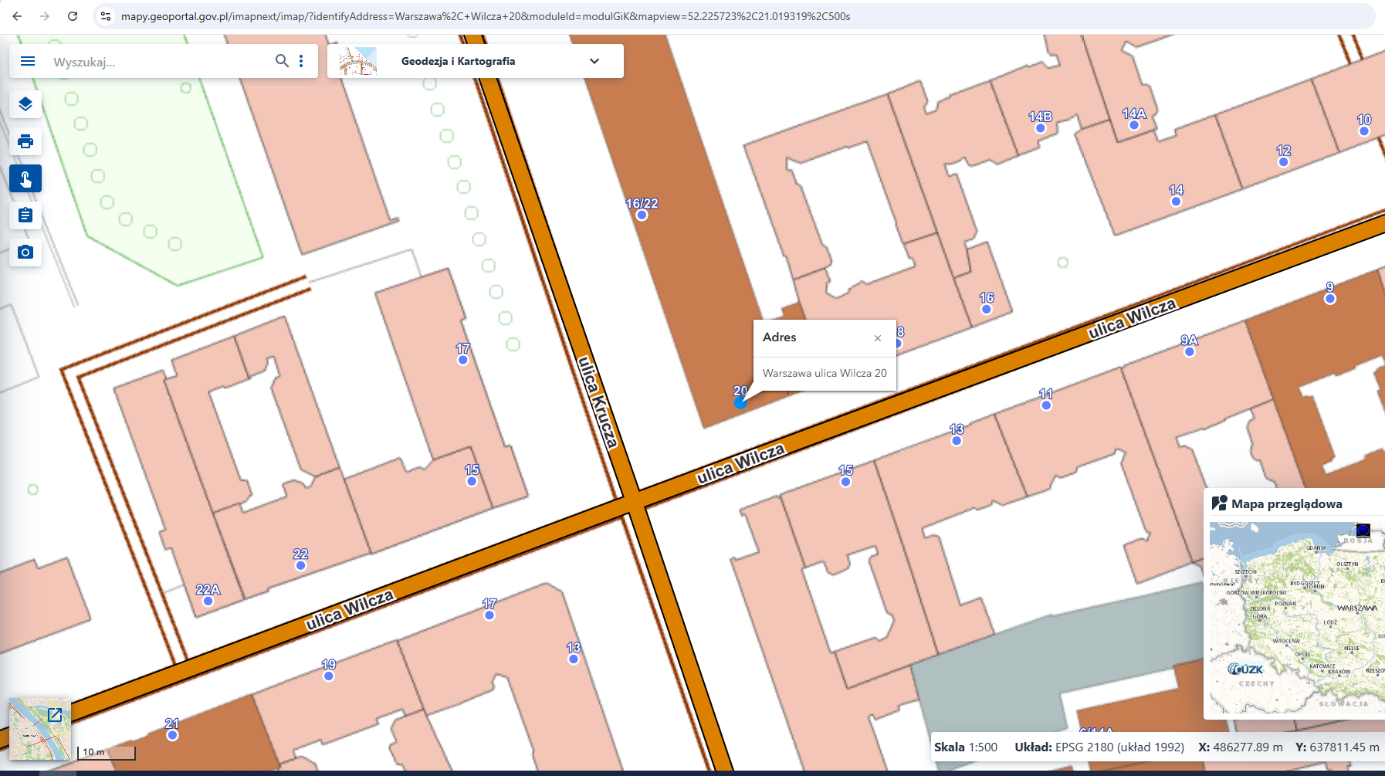Reload the page in browser
The width and height of the screenshot is (1385, 776).
72,17
